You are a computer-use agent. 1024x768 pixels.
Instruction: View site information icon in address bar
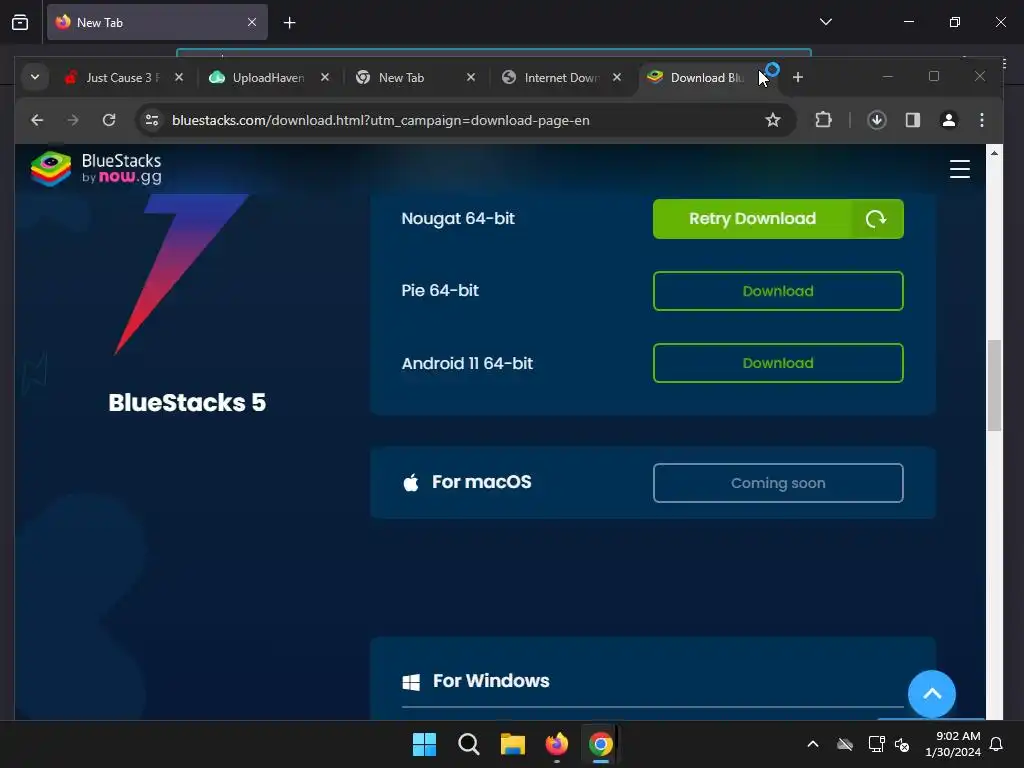tap(152, 120)
